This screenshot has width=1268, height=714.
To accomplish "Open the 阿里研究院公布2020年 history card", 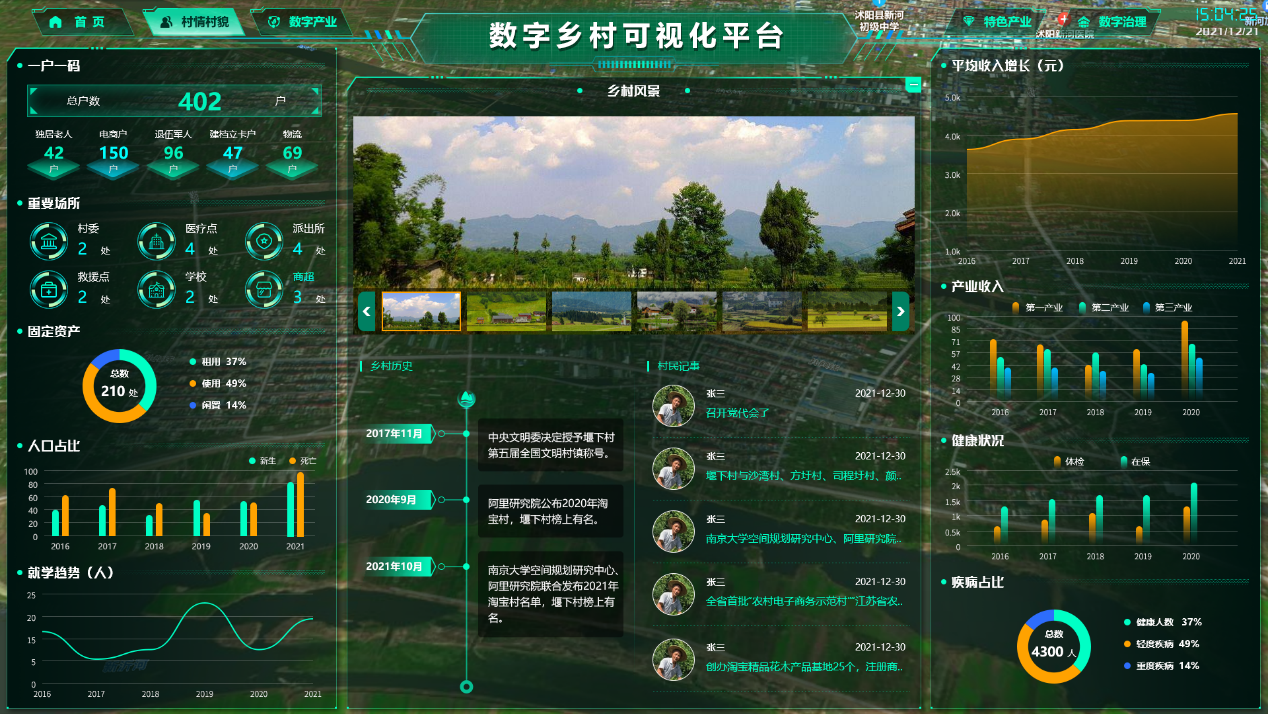I will tap(550, 511).
